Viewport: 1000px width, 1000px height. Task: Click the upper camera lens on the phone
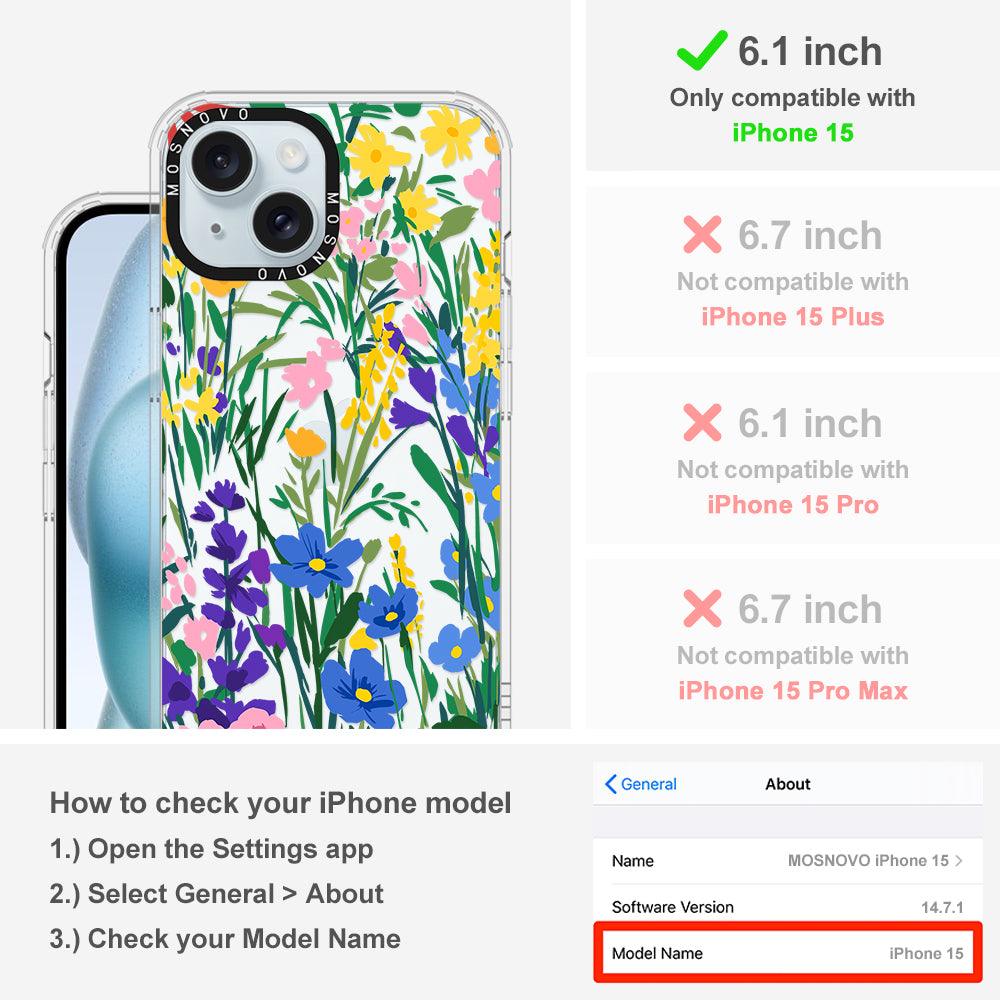221,161
